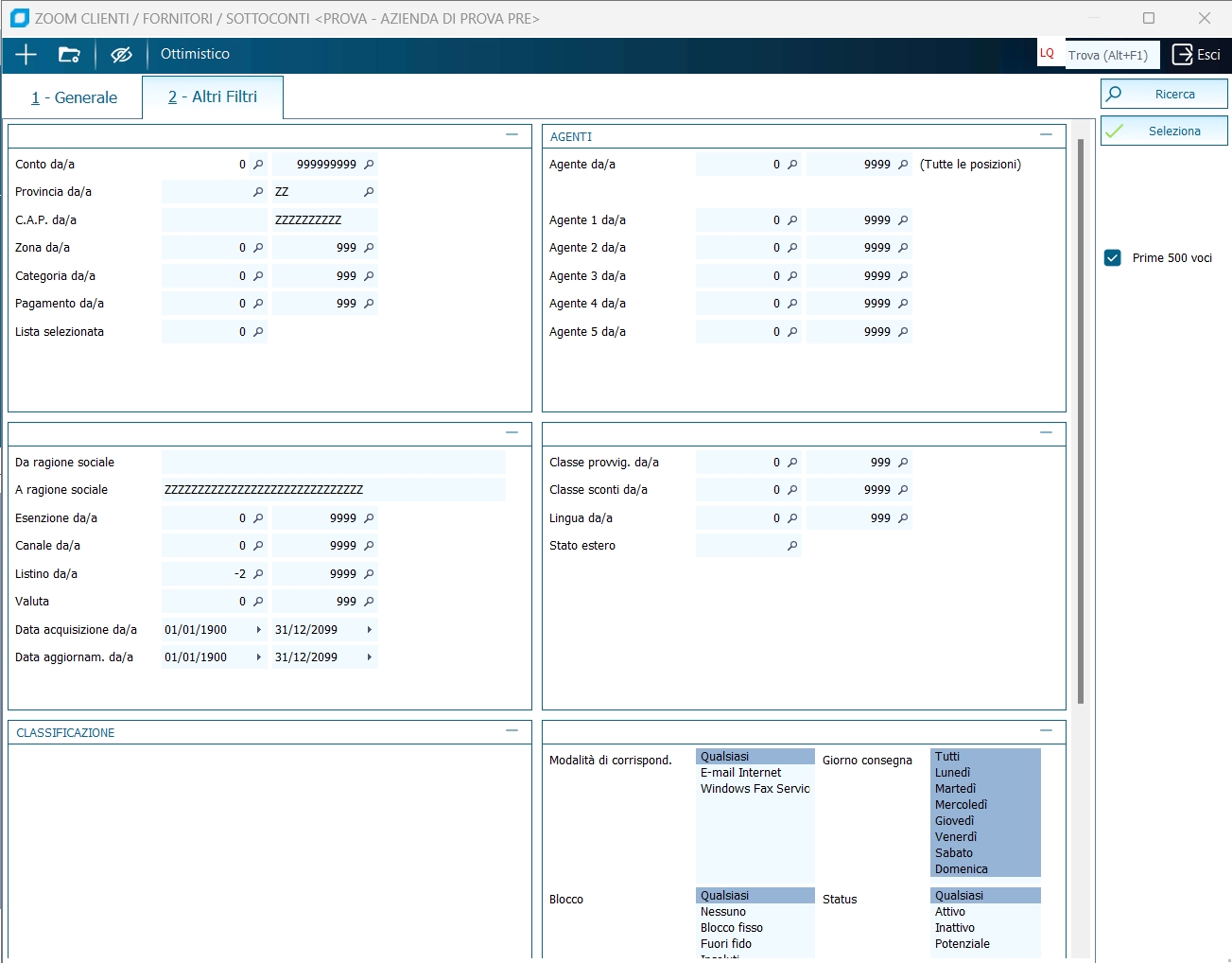Open lookup for Conto da field
The height and width of the screenshot is (963, 1232).
coord(258,165)
